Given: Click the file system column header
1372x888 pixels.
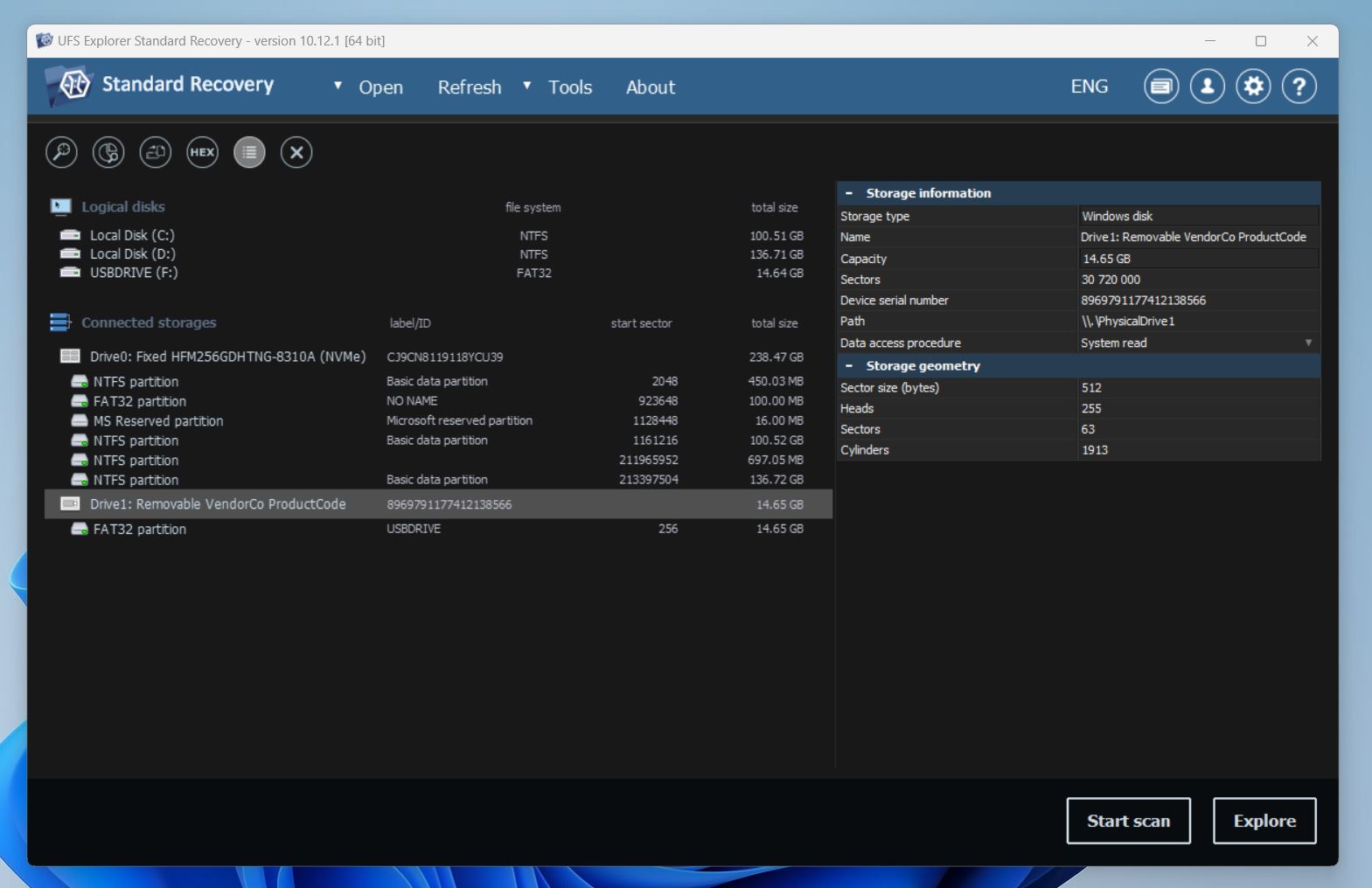Looking at the screenshot, I should click(533, 207).
